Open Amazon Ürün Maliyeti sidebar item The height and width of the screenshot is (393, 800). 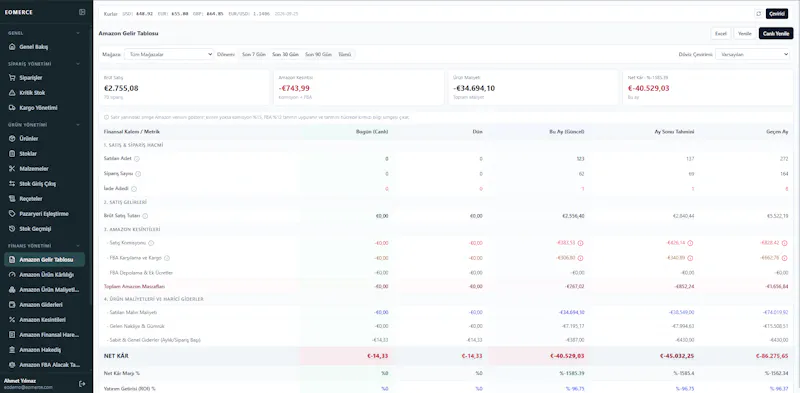[44, 290]
